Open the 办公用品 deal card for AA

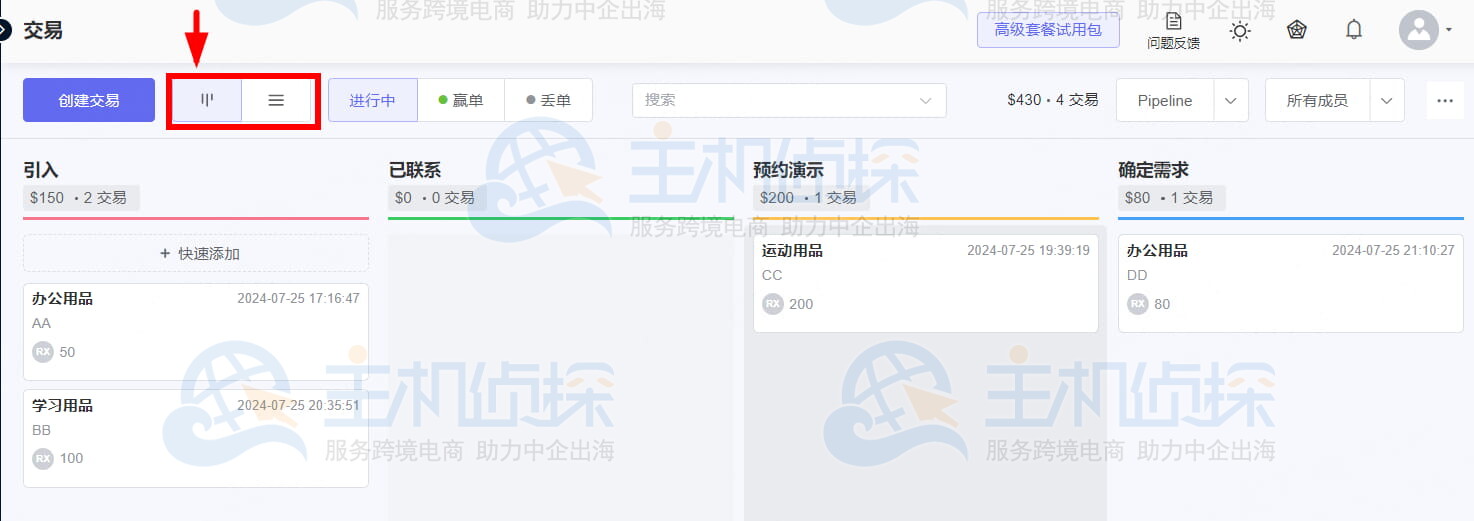click(x=196, y=331)
